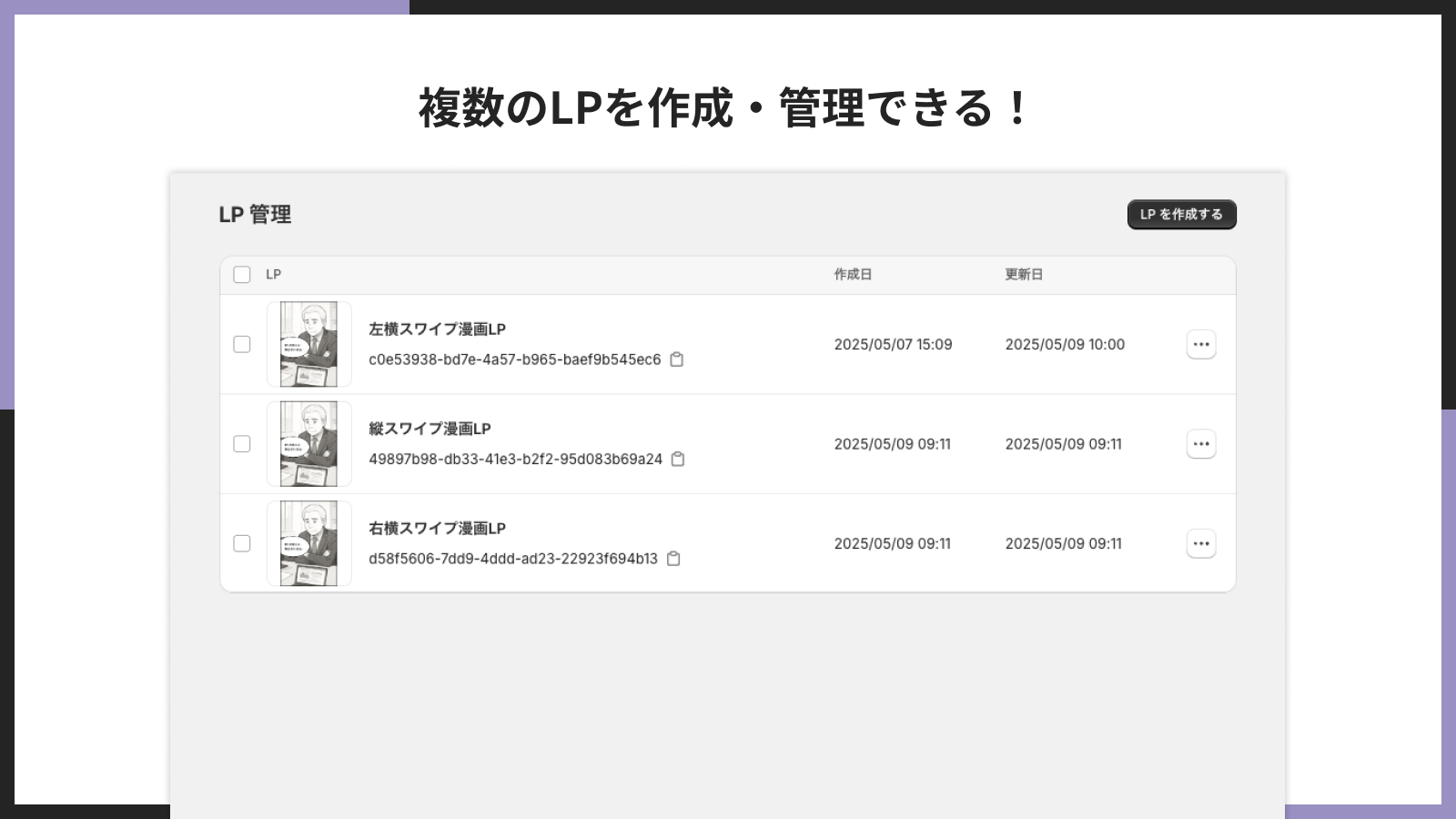Open the 縦スワイプ漫画LP title link
Viewport: 1456px width, 819px height.
[430, 429]
